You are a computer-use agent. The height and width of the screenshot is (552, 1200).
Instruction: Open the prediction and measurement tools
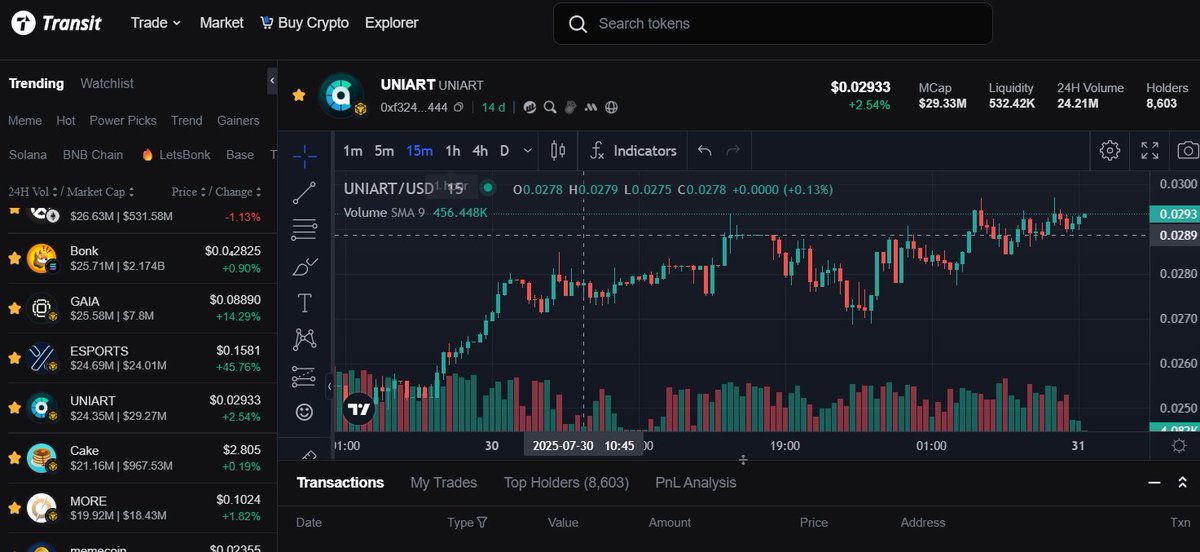[304, 376]
